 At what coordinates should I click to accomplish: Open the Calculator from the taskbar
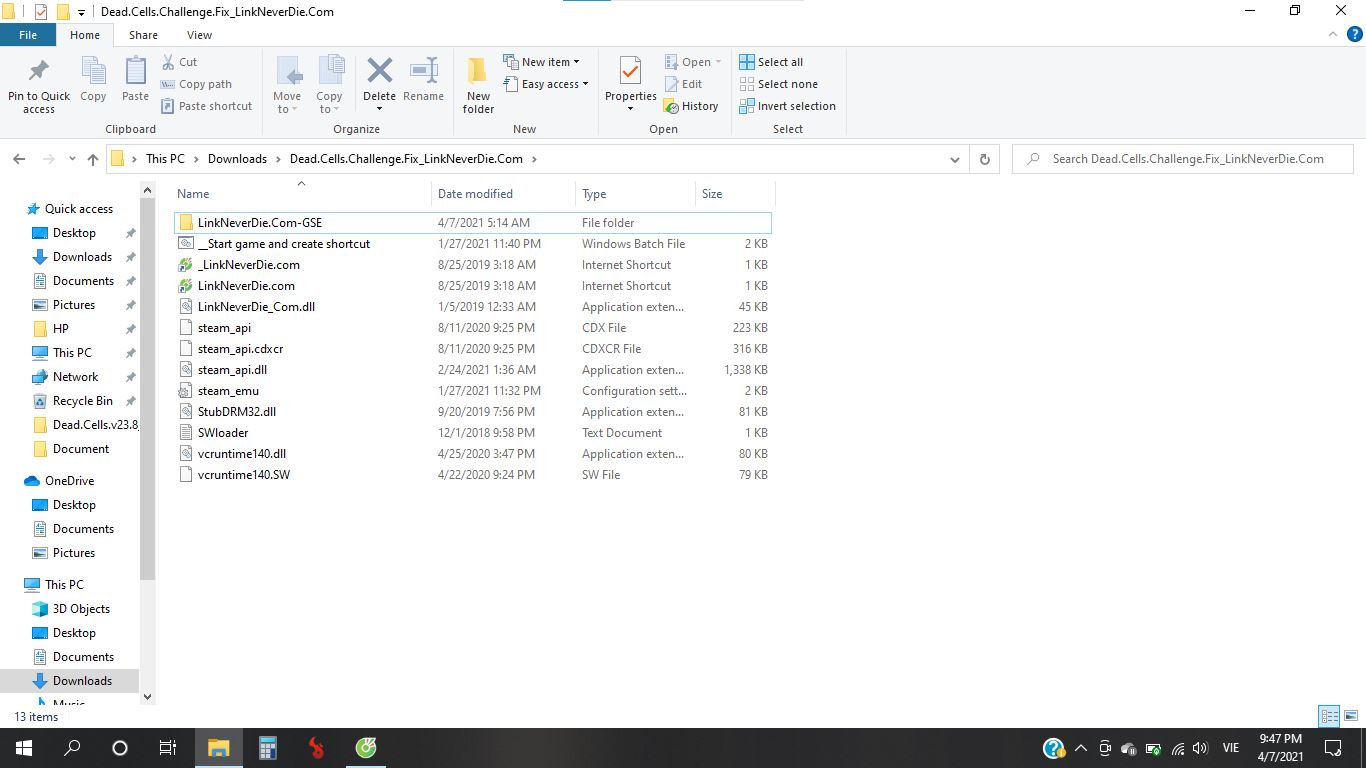267,748
